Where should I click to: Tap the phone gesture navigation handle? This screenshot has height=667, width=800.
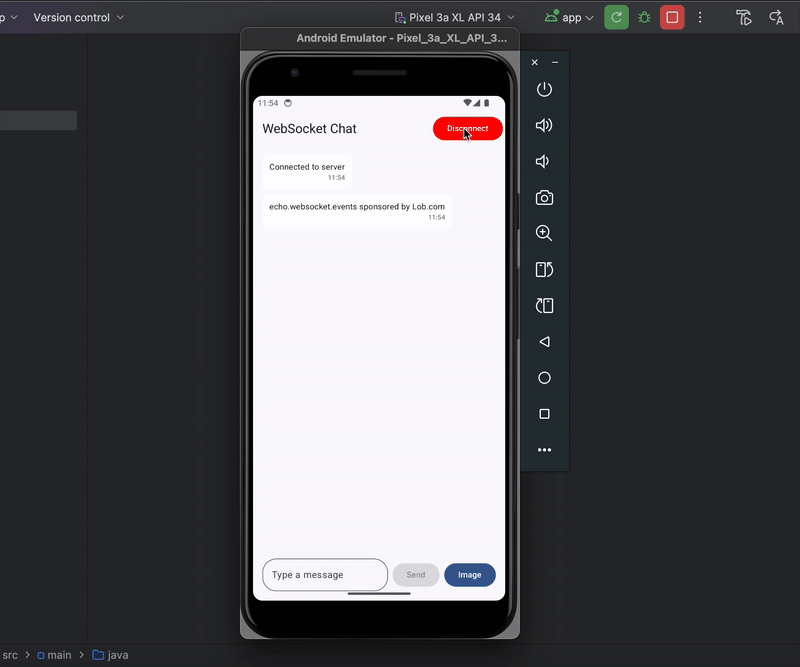coord(379,594)
